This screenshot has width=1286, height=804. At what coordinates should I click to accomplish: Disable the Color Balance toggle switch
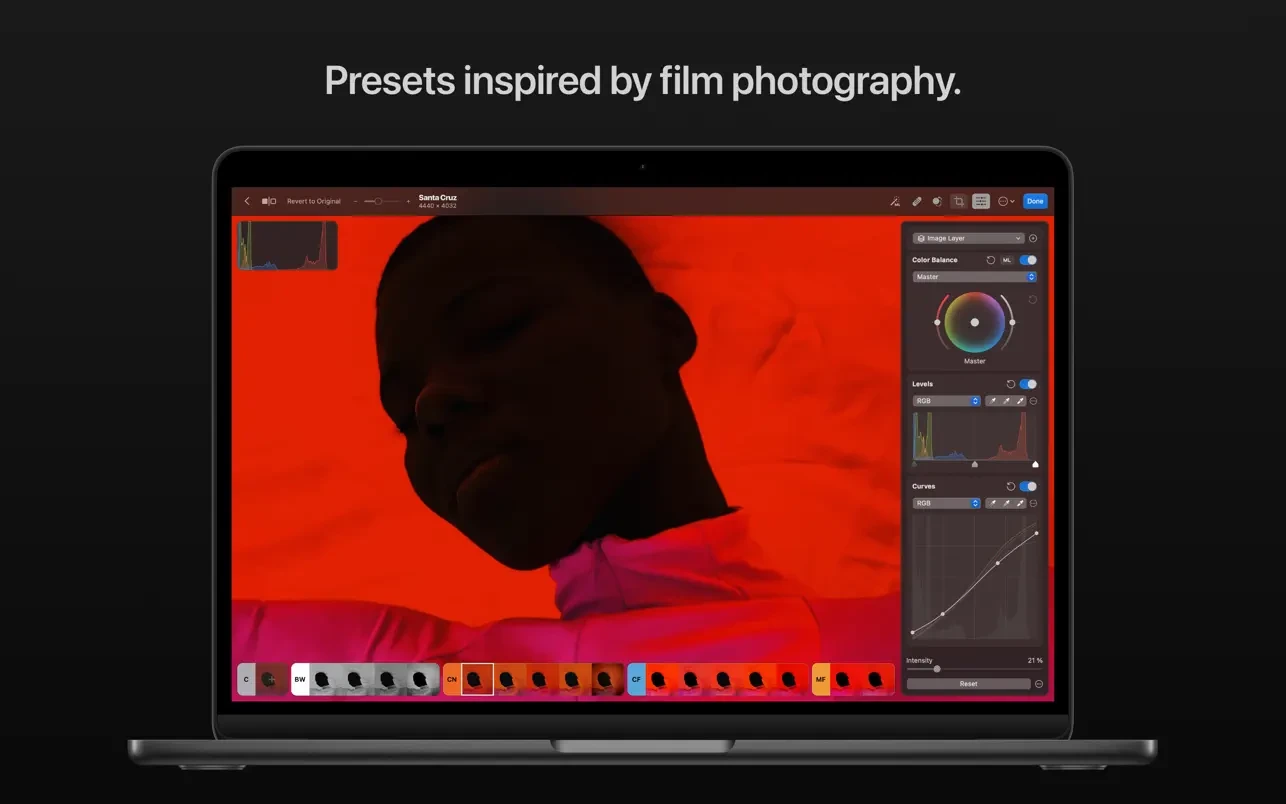[1028, 260]
